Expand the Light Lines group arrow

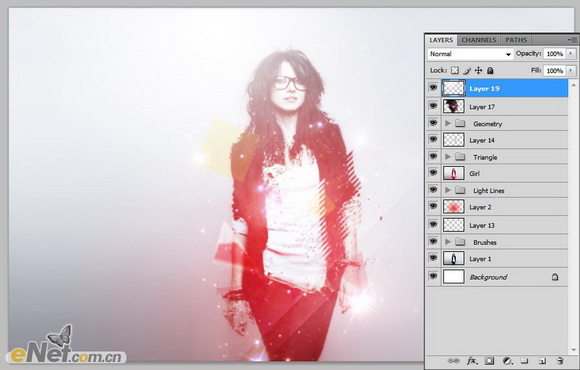[x=448, y=190]
